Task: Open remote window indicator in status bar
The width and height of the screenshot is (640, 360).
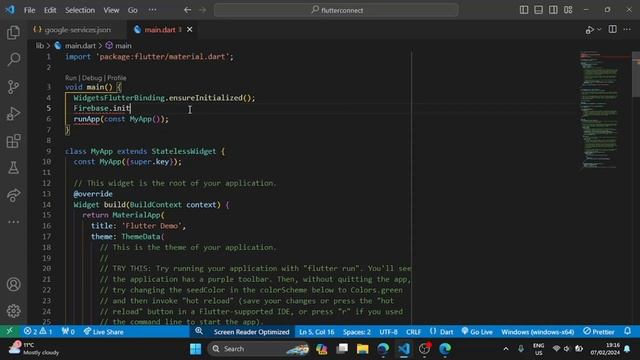Action: pyautogui.click(x=9, y=331)
